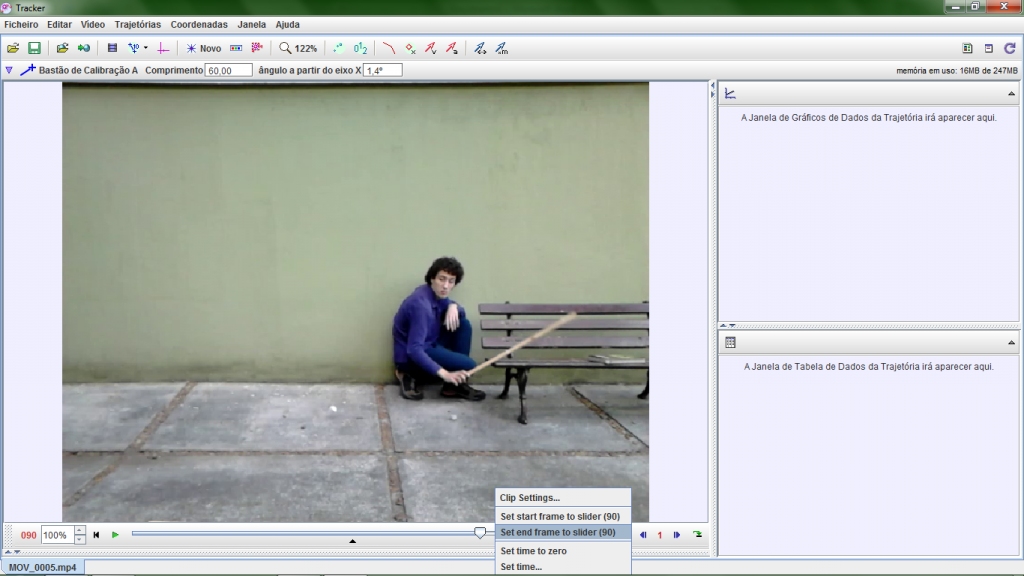Click the step forward button
Screen dimensions: 1024x576
[x=677, y=535]
